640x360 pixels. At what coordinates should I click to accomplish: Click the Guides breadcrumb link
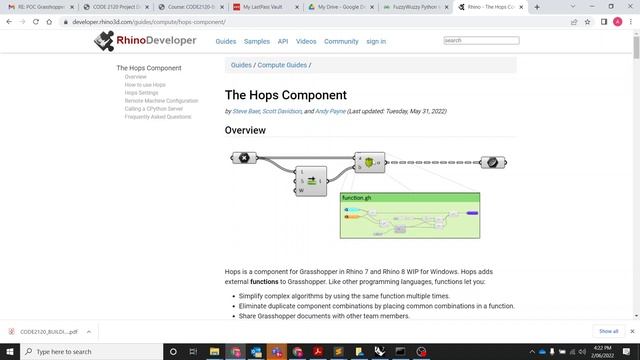[x=241, y=65]
